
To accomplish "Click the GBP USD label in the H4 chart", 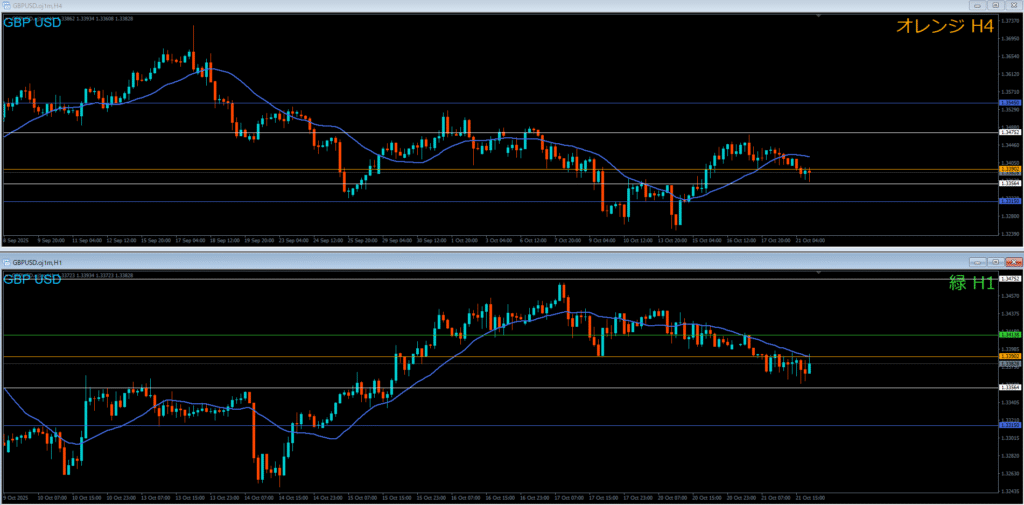I will tap(31, 24).
